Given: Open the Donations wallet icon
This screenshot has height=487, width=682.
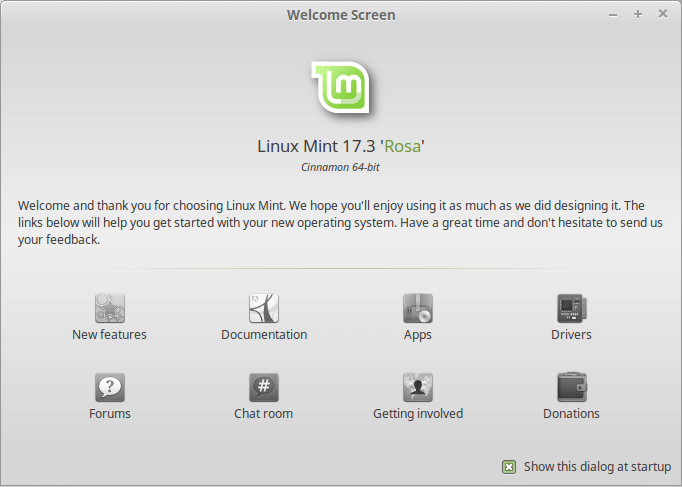Looking at the screenshot, I should coord(572,387).
